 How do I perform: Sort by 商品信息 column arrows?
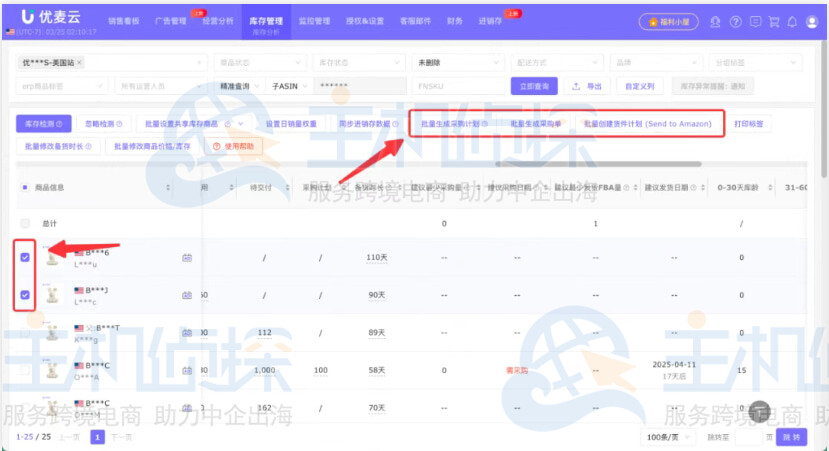click(x=168, y=188)
